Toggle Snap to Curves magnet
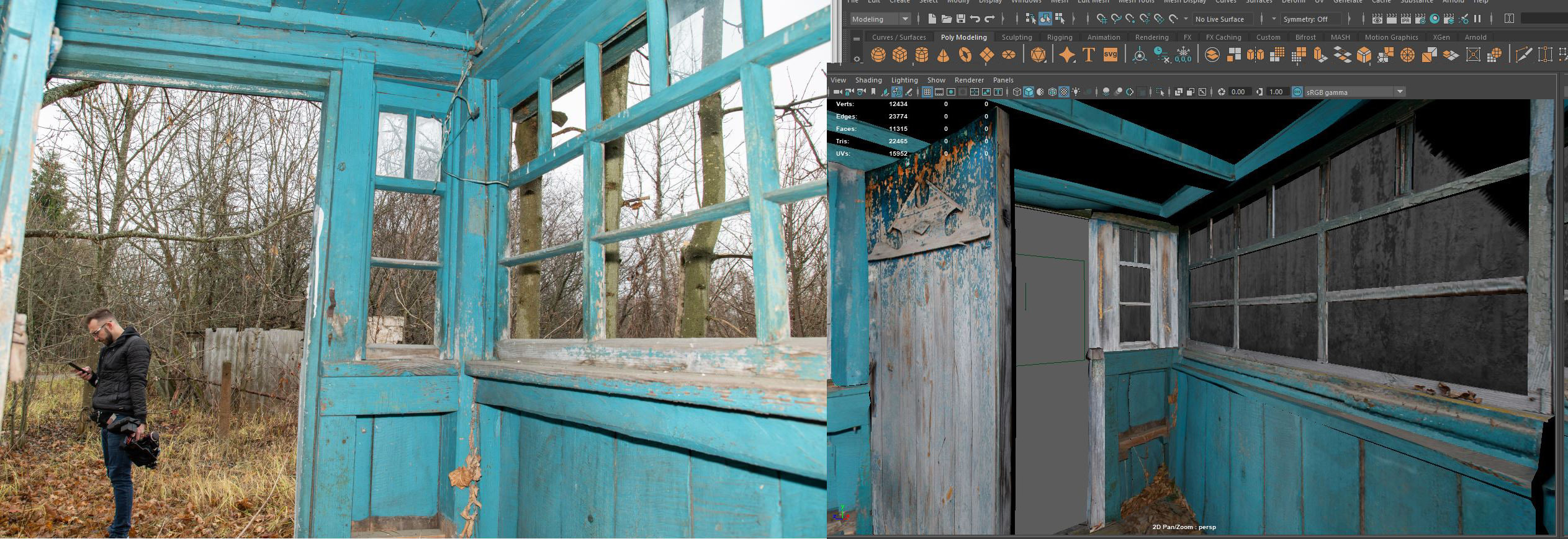 [1116, 19]
